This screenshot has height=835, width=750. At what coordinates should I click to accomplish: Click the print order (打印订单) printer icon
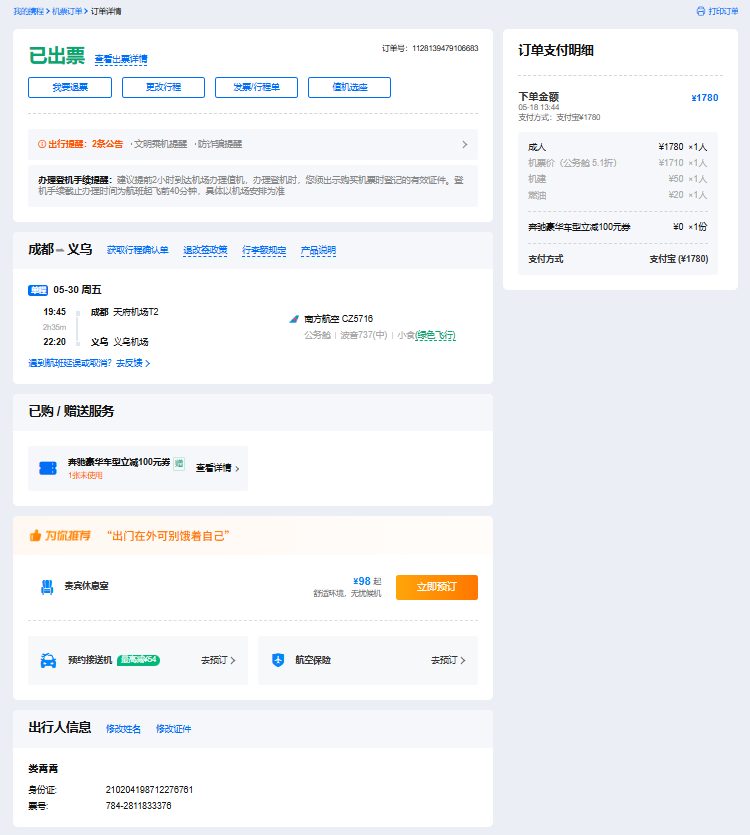(x=701, y=11)
